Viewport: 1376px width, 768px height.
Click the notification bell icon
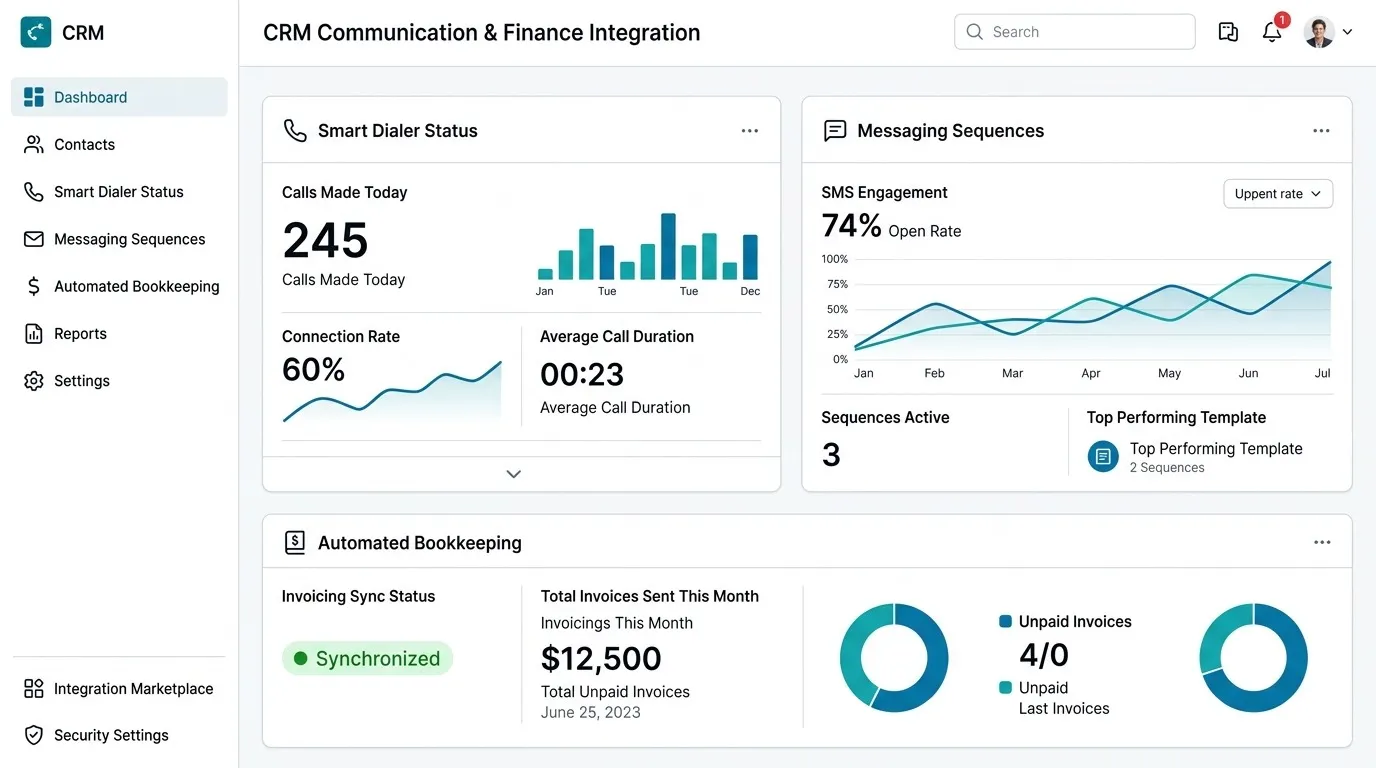(1272, 32)
